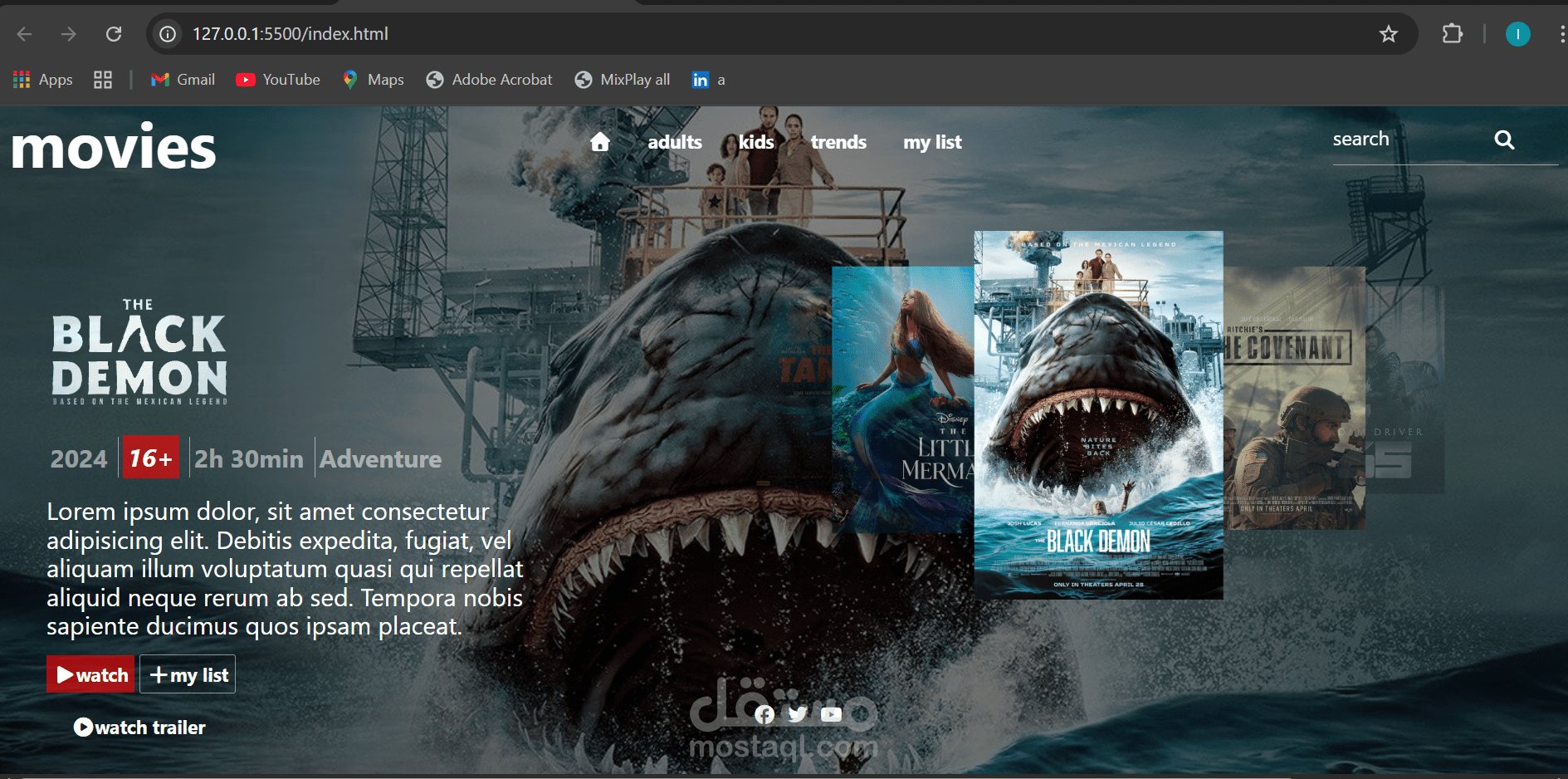
Task: Open the YouTube social icon at bottom
Action: 831,714
